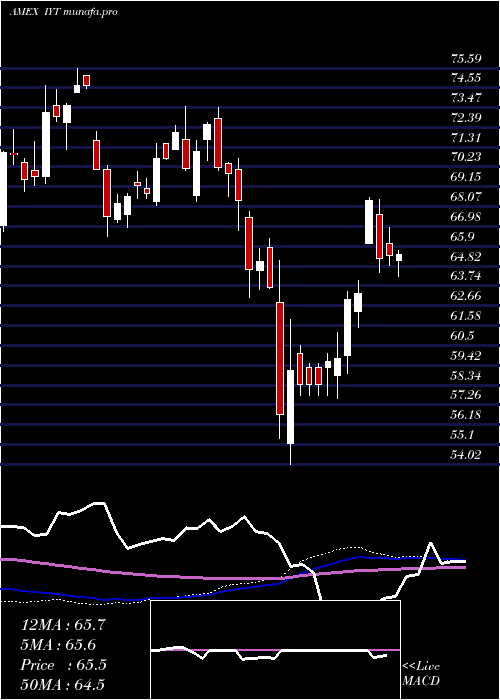Click the 66.98 price axis label
The height and width of the screenshot is (700, 500).
pyautogui.click(x=466, y=217)
